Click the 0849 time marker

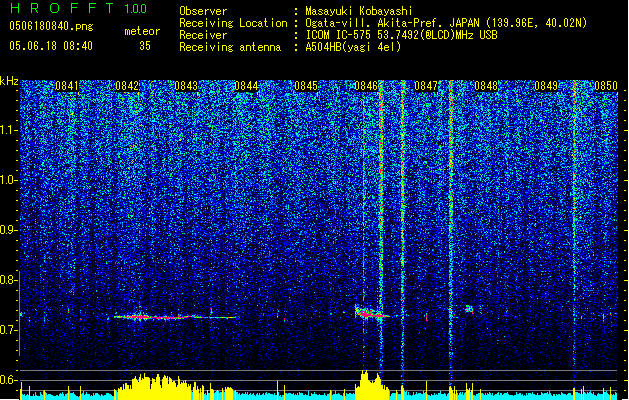click(x=546, y=86)
